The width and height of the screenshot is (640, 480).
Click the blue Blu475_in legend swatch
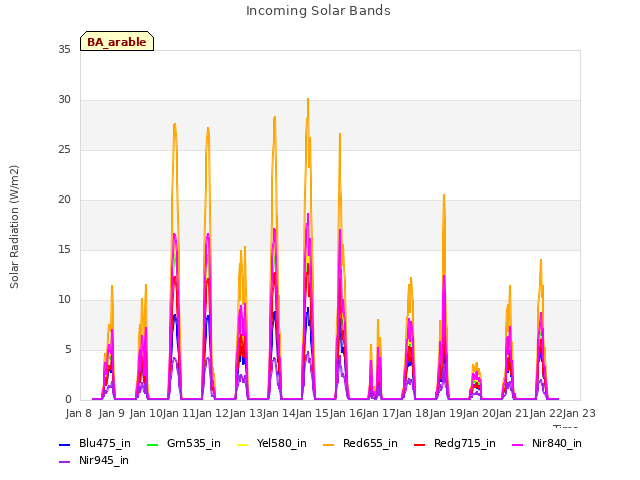65,444
